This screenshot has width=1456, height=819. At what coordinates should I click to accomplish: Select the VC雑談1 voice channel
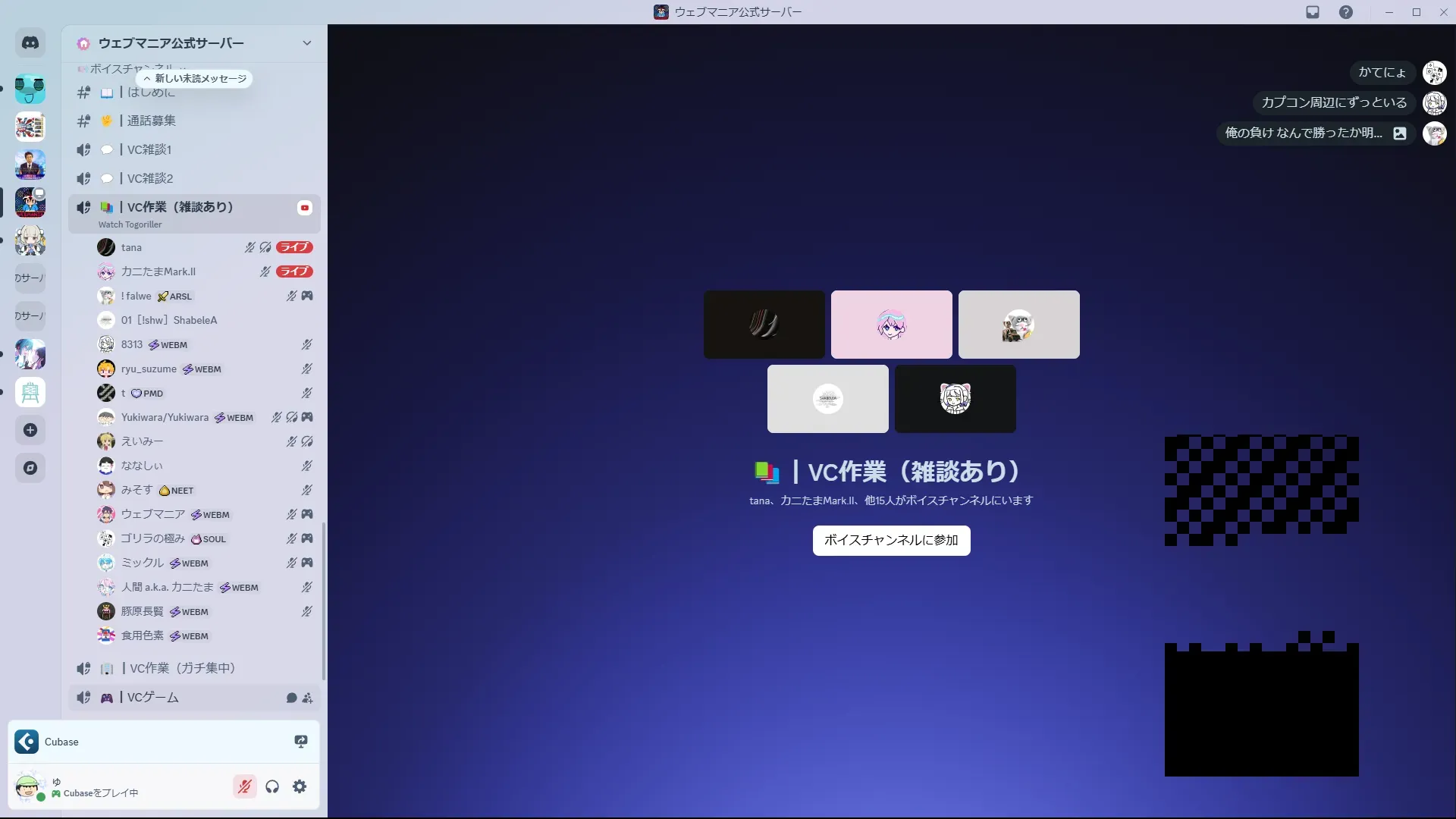click(x=149, y=149)
